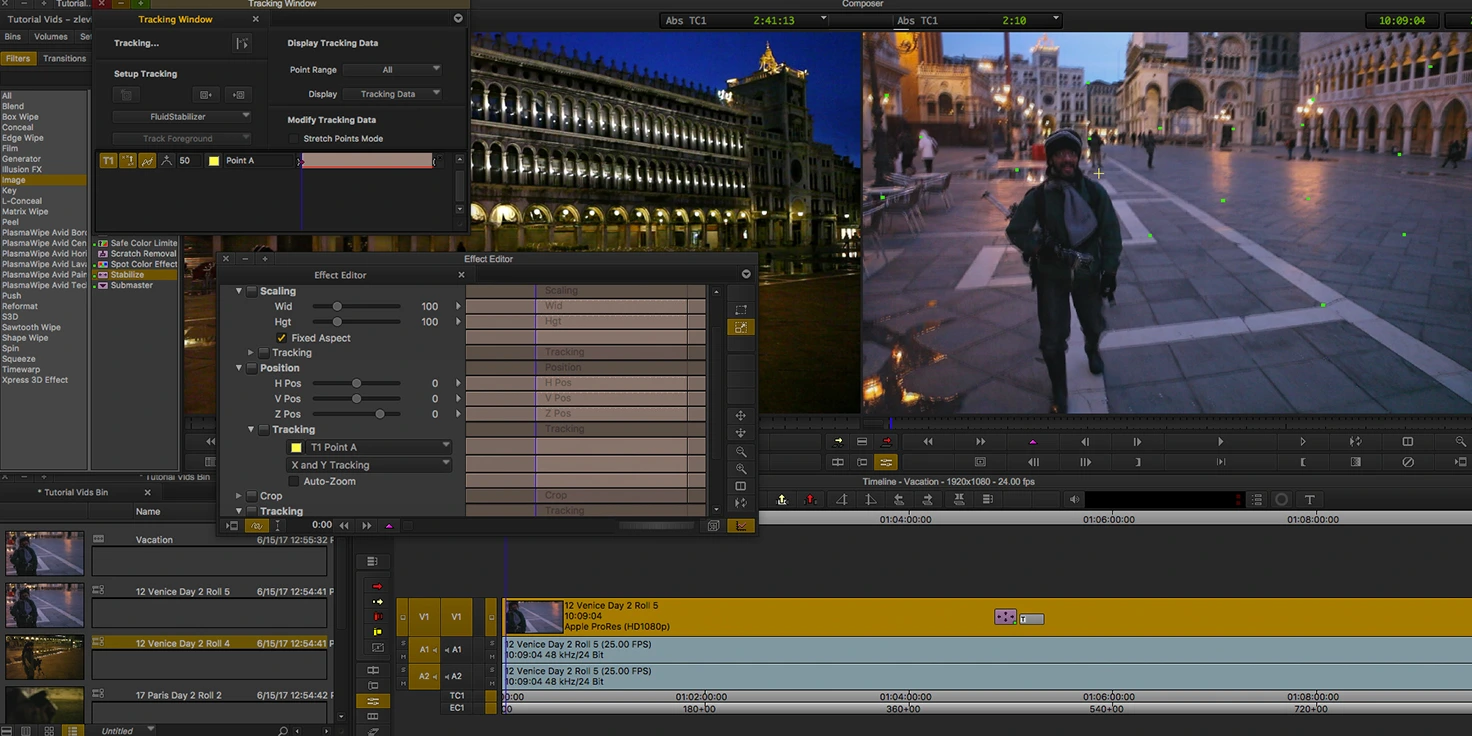The height and width of the screenshot is (736, 1472).
Task: Open the FluidStabilizer dropdown
Action: pyautogui.click(x=181, y=117)
